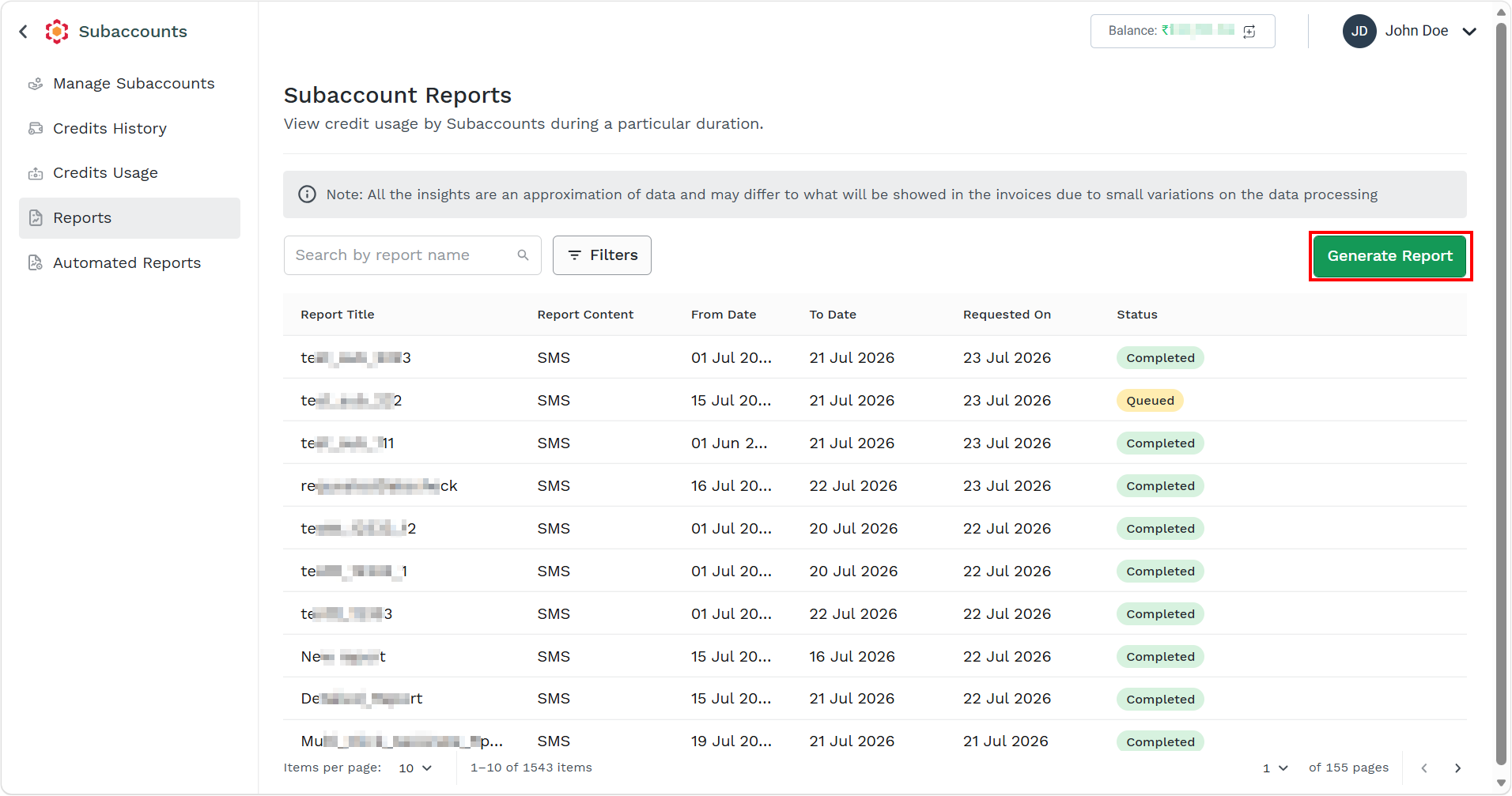Click the Search by report name field
1512x796 pixels.
click(x=413, y=255)
